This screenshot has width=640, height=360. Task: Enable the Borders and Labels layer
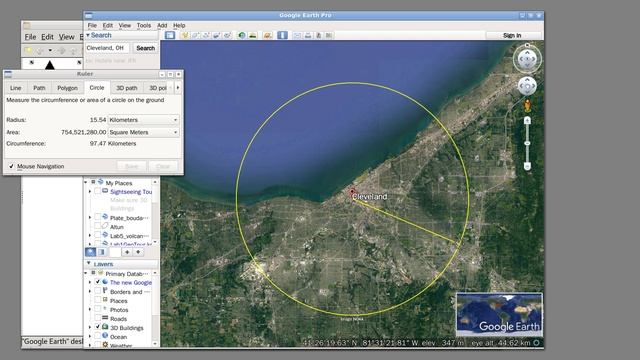tap(98, 291)
